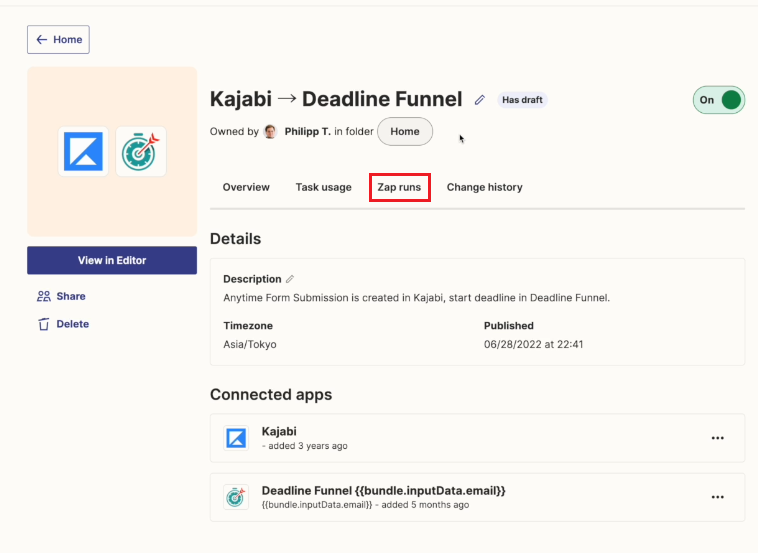Click the pencil icon next to Description
Viewport: 758px width, 553px height.
[290, 279]
